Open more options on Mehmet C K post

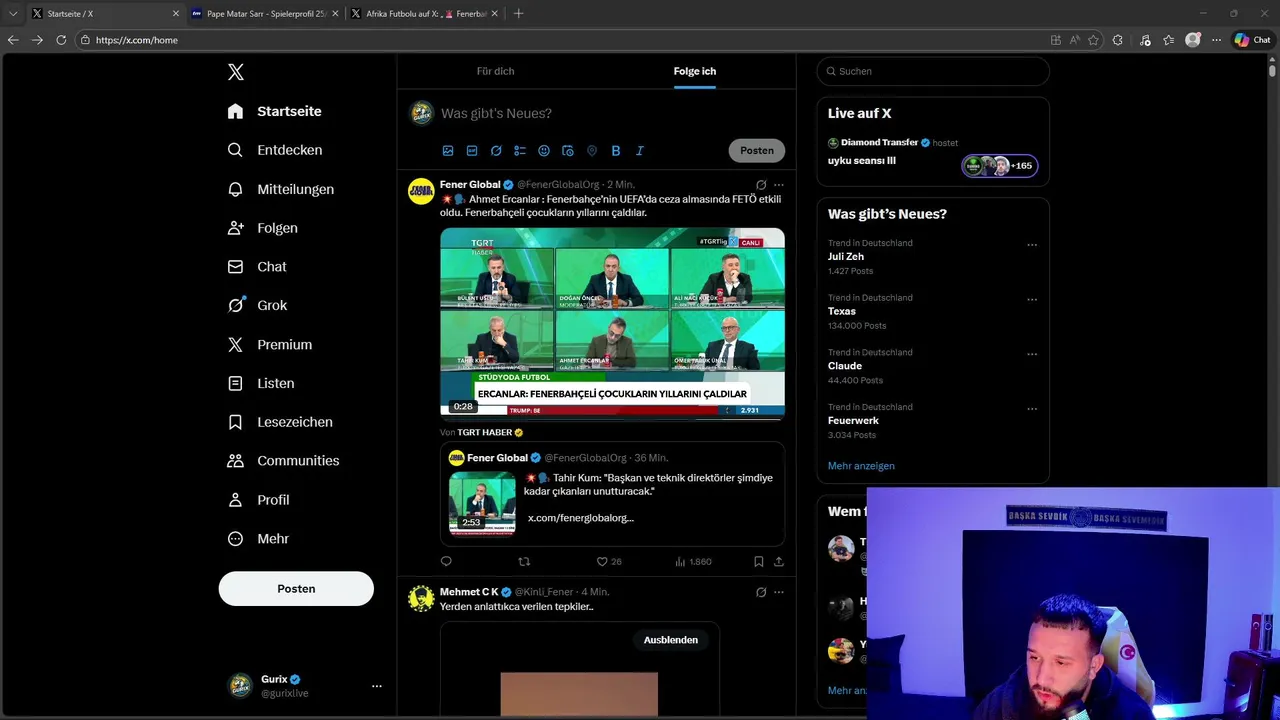pyautogui.click(x=779, y=592)
